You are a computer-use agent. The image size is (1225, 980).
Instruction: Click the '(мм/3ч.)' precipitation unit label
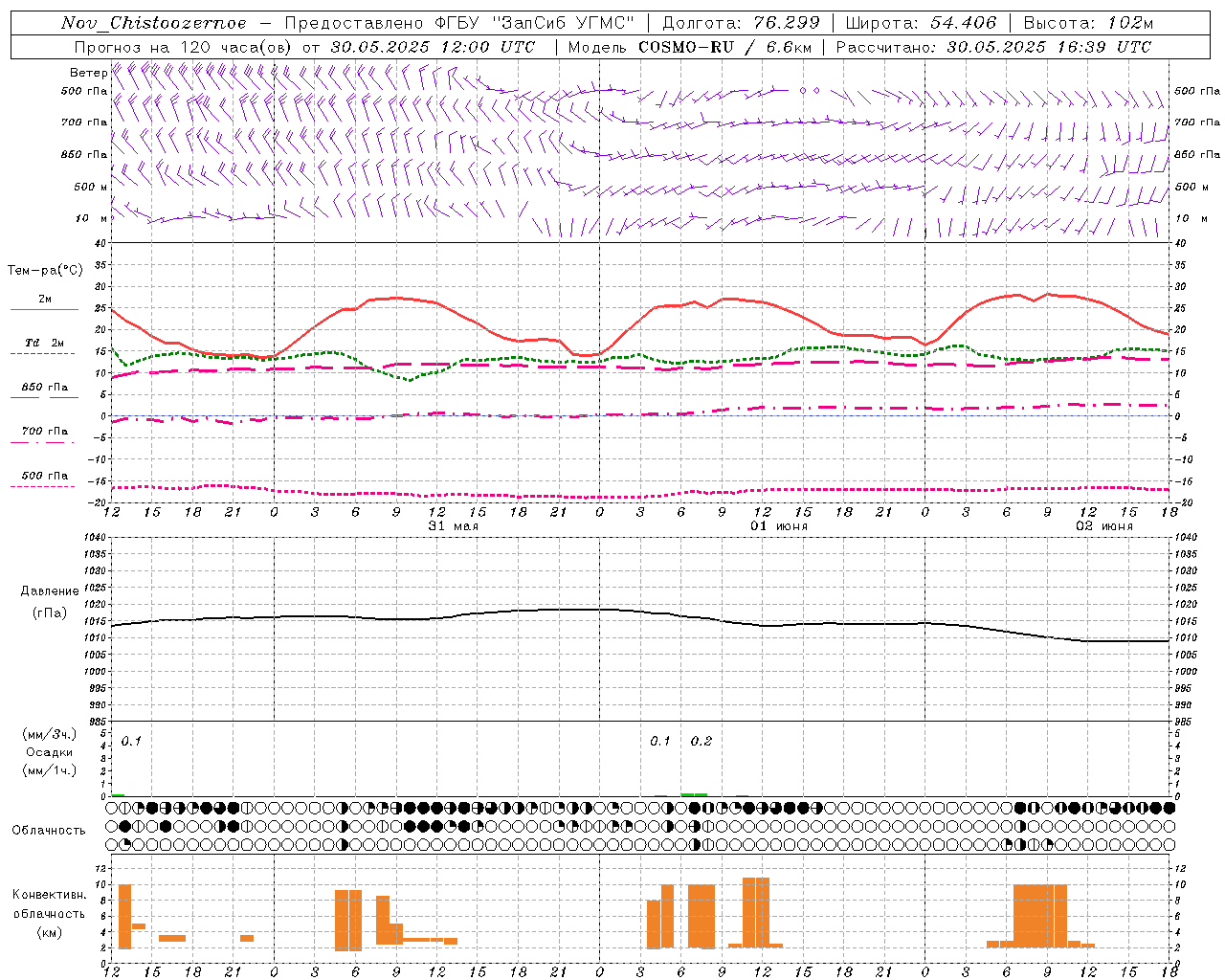(x=50, y=734)
